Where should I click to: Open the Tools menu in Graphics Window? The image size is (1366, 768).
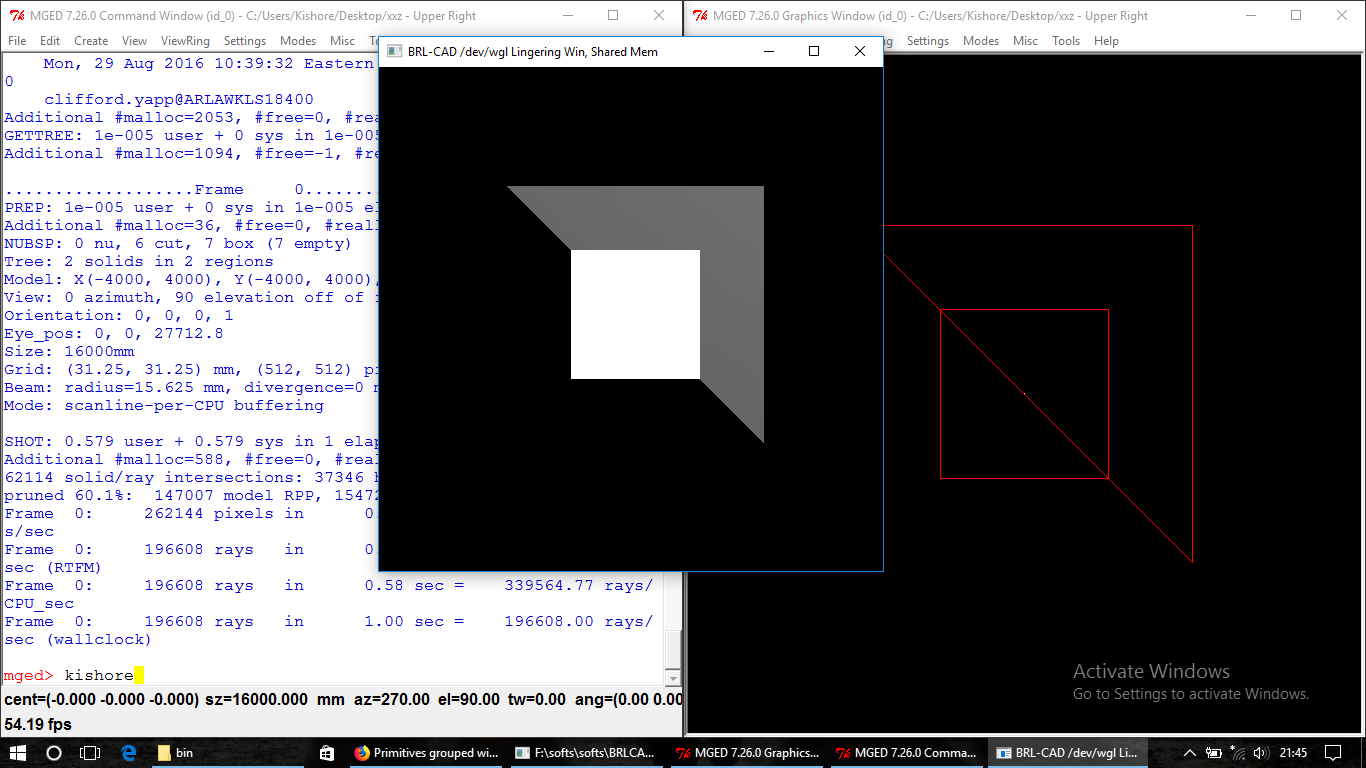coord(1066,41)
